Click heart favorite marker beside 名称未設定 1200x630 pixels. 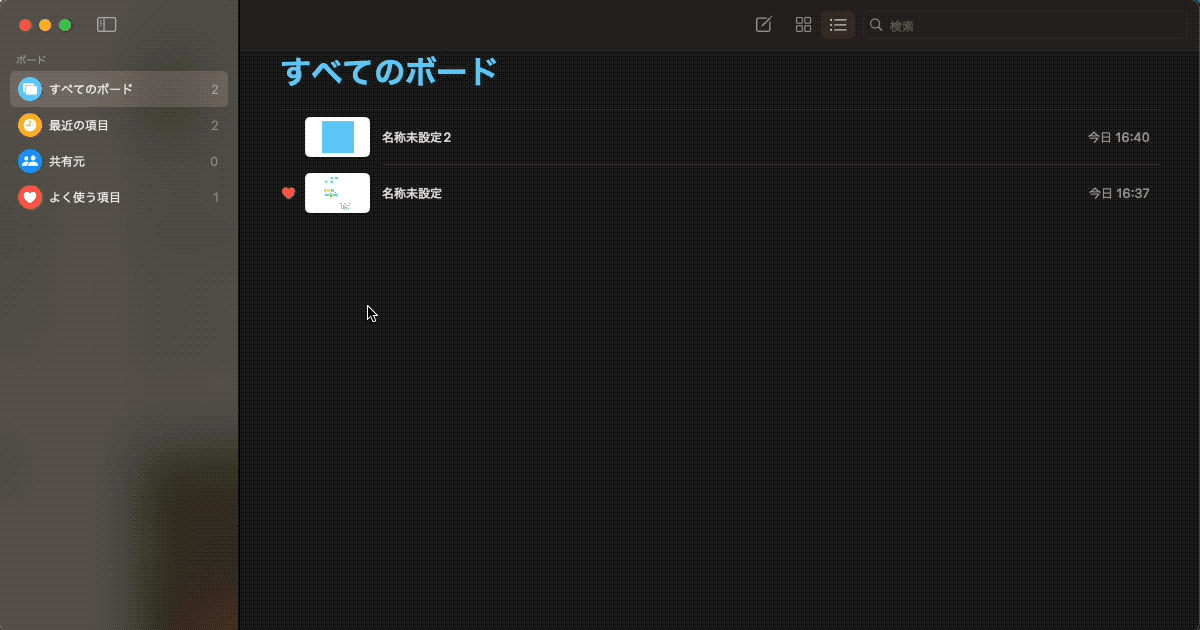tap(288, 193)
